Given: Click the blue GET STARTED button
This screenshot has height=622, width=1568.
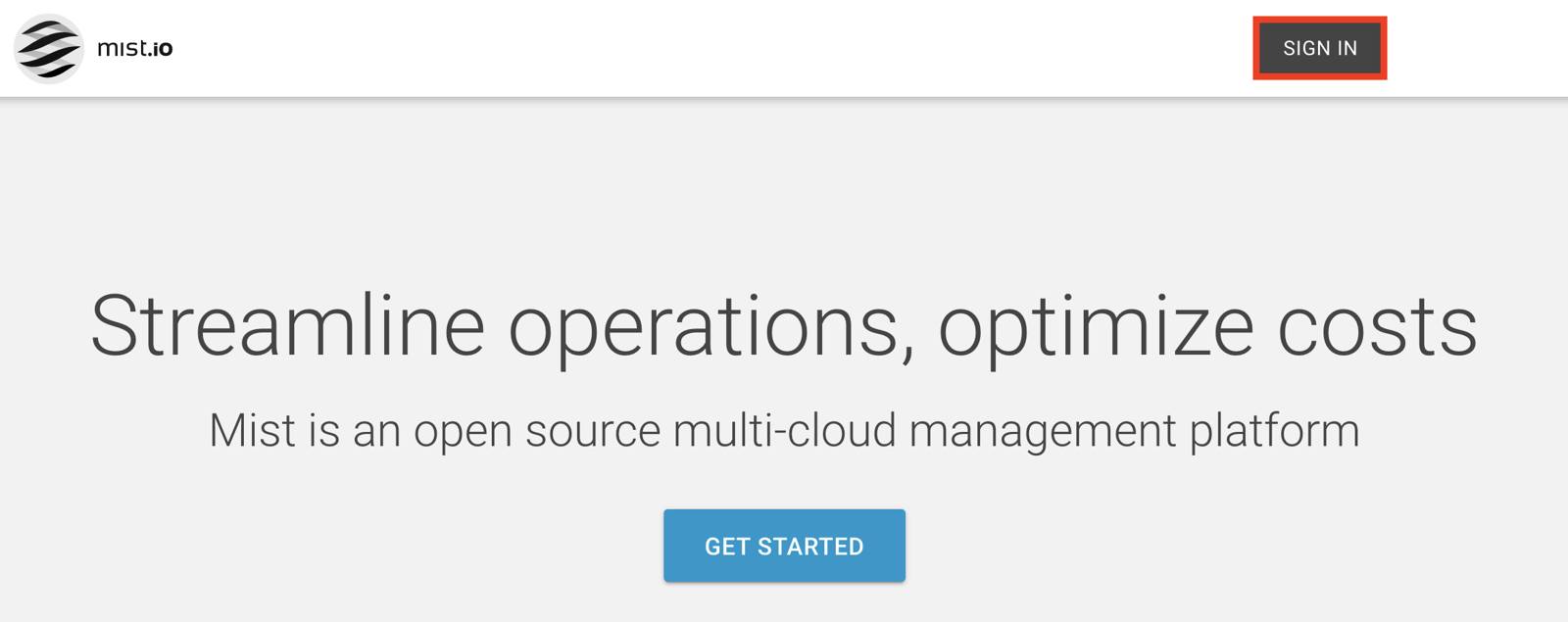Looking at the screenshot, I should [x=784, y=546].
